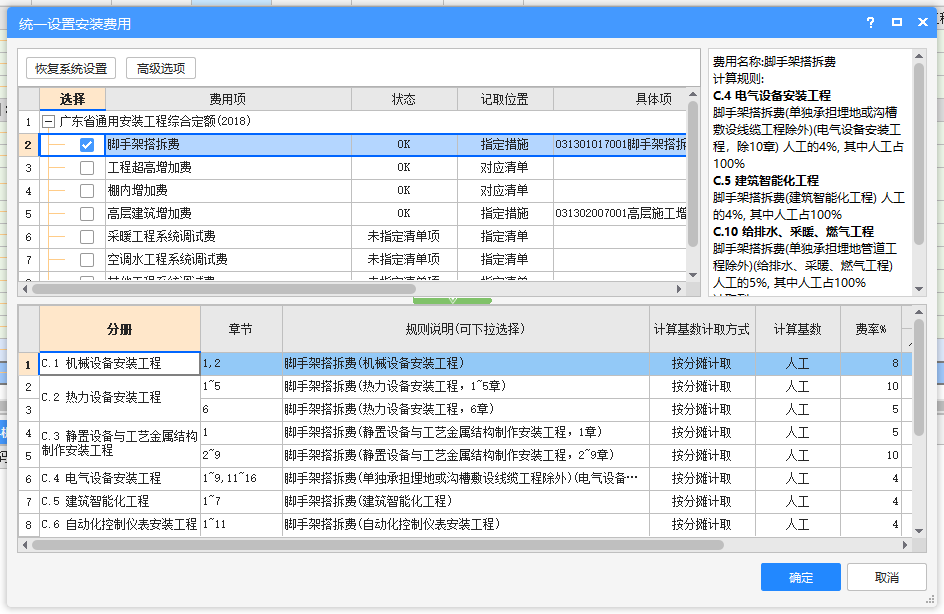Screen dimensions: 944x614
Task: Click the 选择 column header
Action: [72, 99]
